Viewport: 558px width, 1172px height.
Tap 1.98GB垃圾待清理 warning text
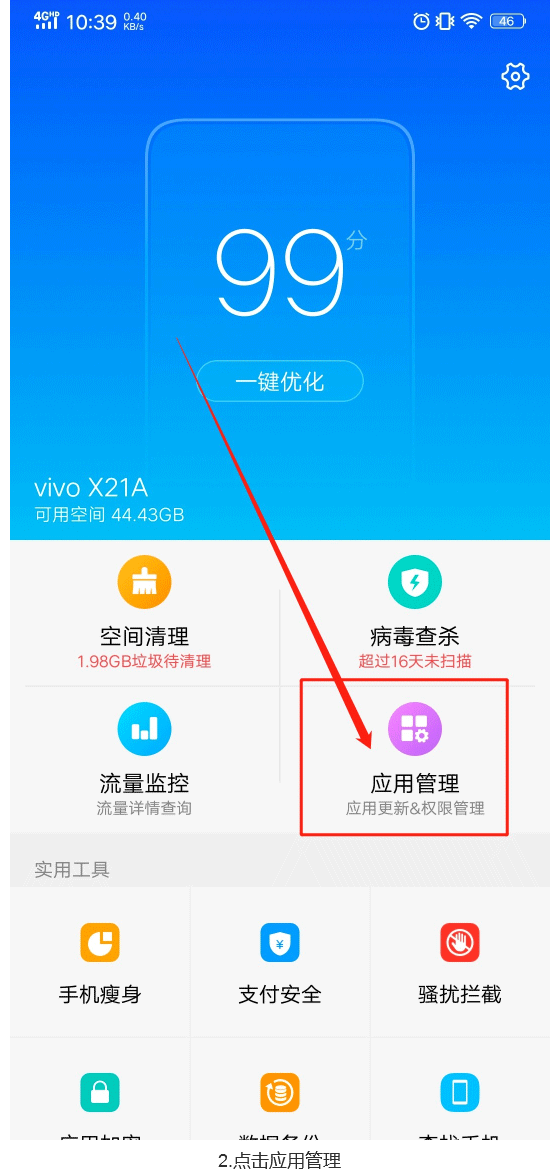coord(144,661)
